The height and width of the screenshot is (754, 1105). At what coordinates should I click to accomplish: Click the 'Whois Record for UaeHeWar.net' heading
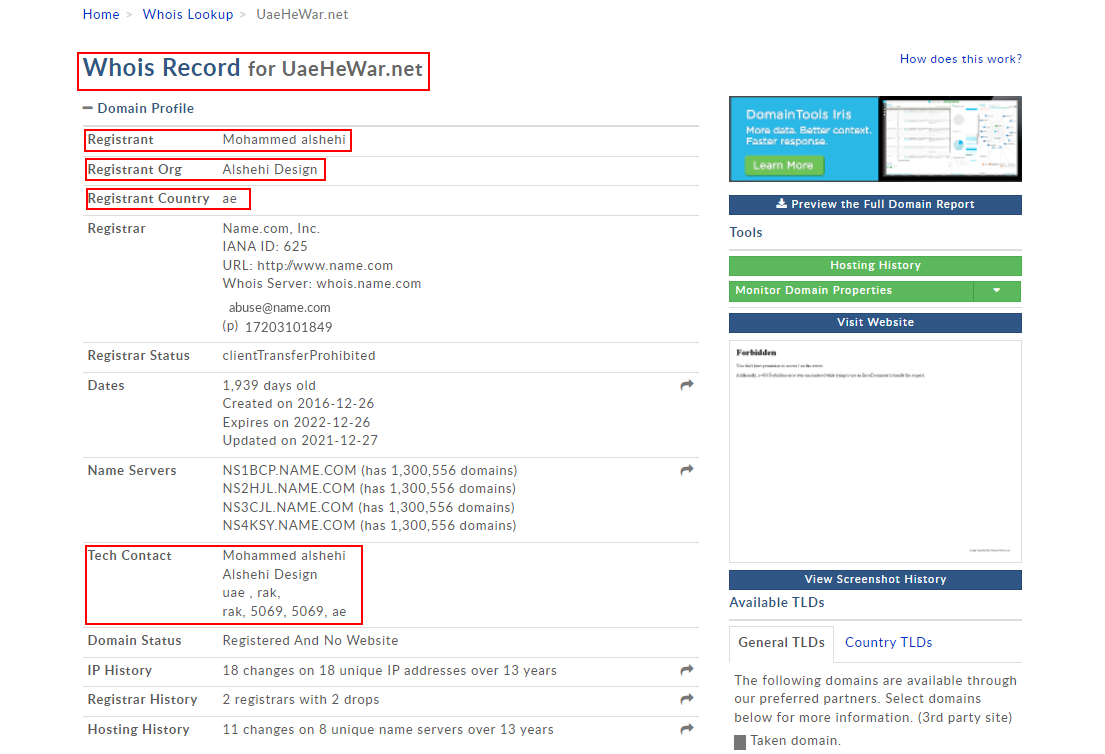253,68
